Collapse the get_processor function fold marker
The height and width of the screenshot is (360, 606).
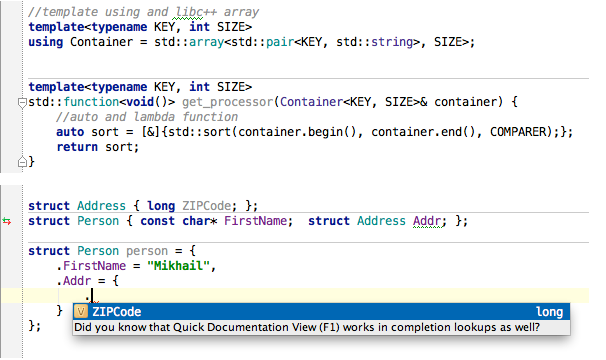[x=22, y=103]
